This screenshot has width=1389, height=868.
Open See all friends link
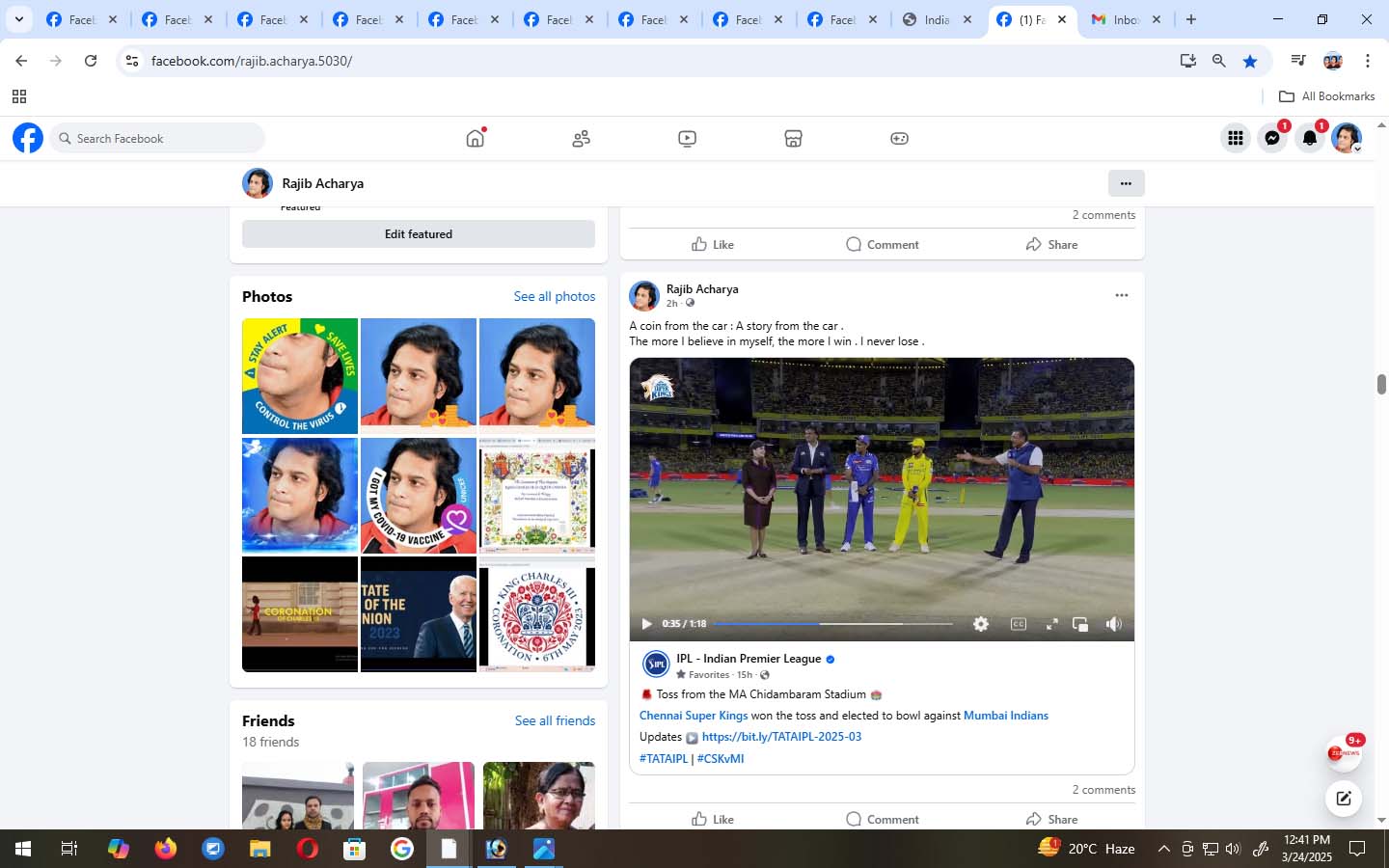pos(555,720)
